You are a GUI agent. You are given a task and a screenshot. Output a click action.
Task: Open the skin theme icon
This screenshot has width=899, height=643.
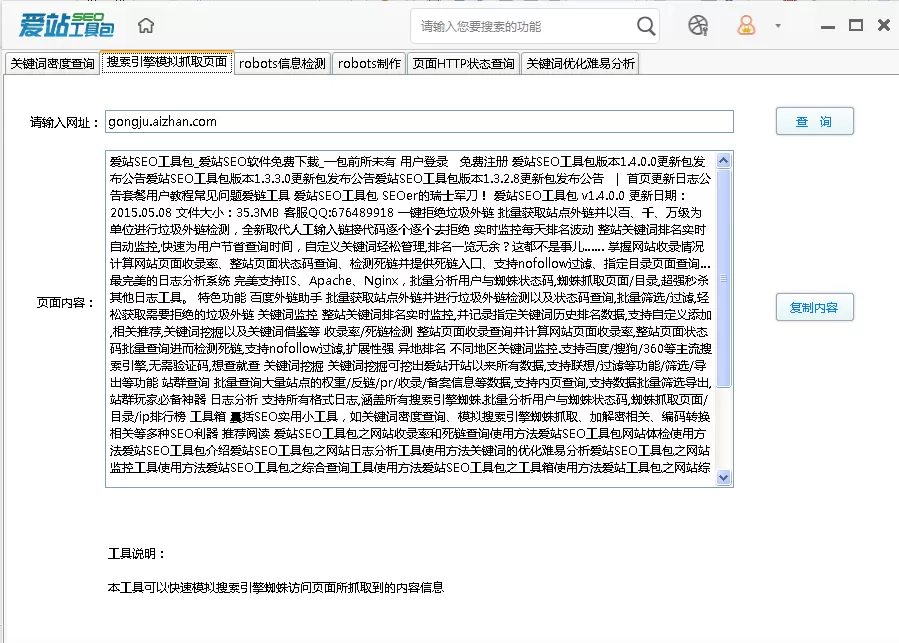[x=698, y=25]
